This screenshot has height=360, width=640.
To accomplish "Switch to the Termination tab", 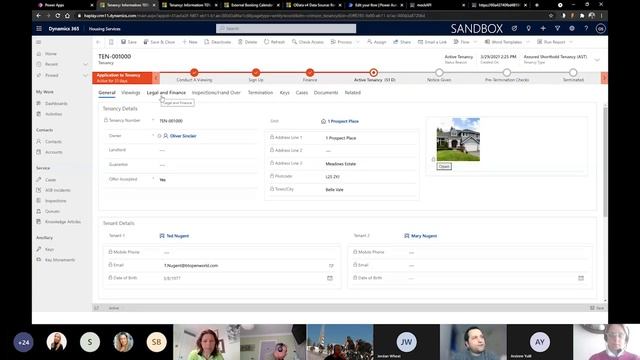I will point(260,93).
